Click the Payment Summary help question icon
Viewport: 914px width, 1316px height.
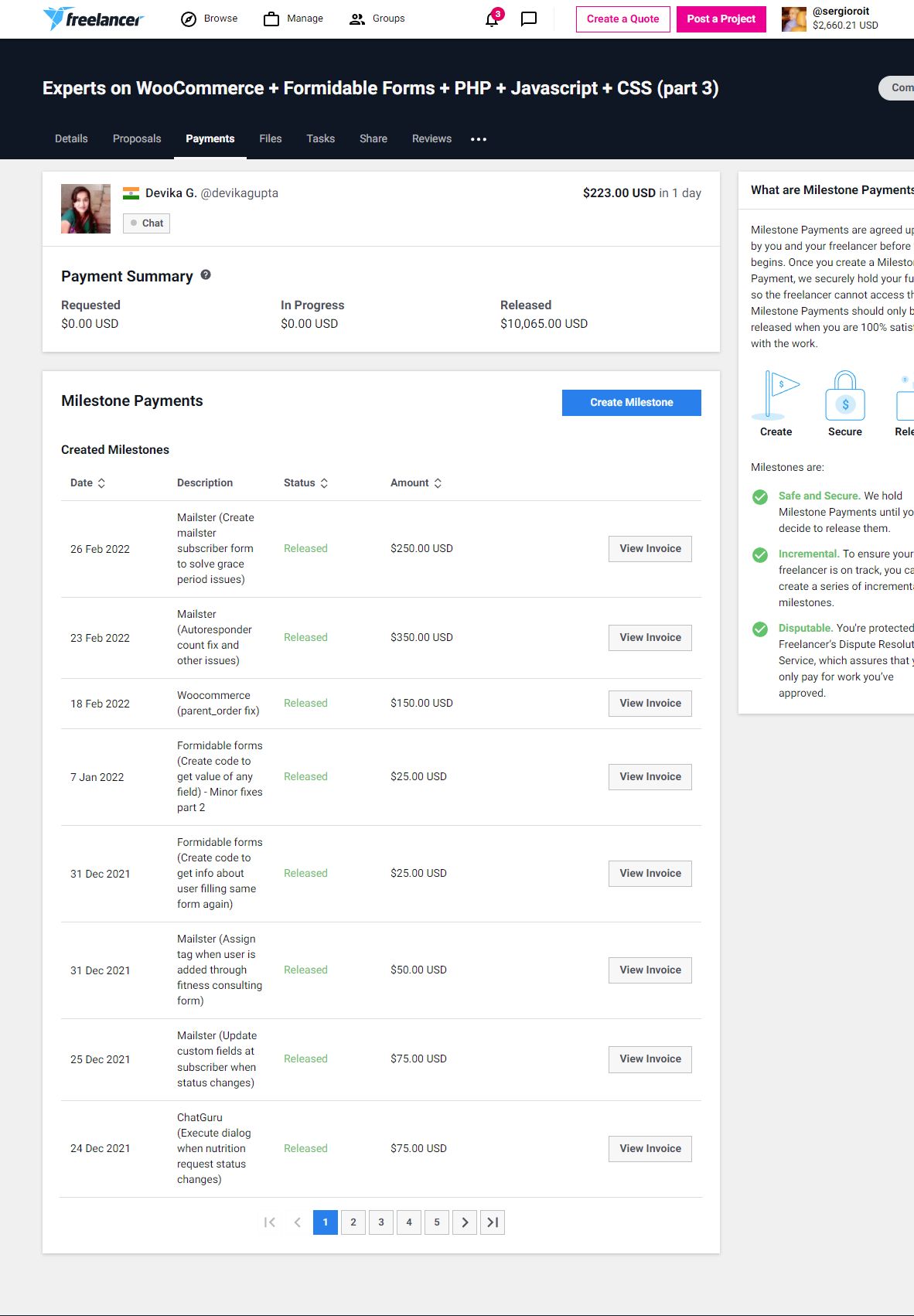tap(206, 274)
